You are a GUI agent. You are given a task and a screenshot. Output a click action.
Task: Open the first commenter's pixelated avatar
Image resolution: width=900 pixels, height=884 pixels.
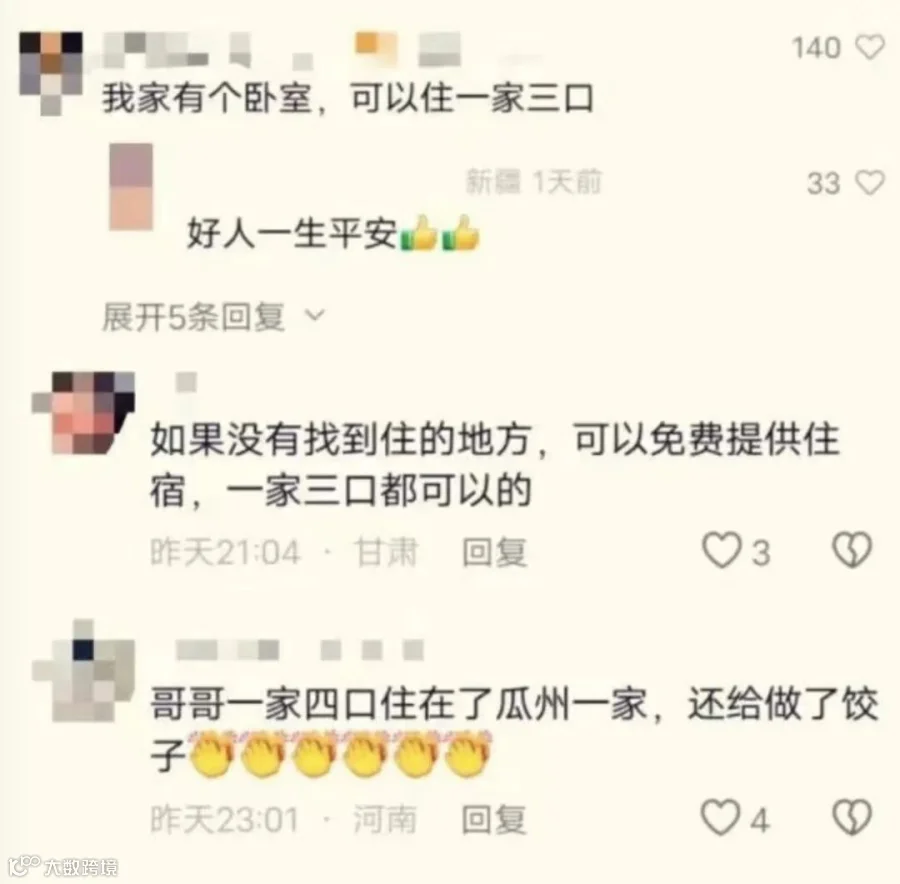[x=51, y=73]
